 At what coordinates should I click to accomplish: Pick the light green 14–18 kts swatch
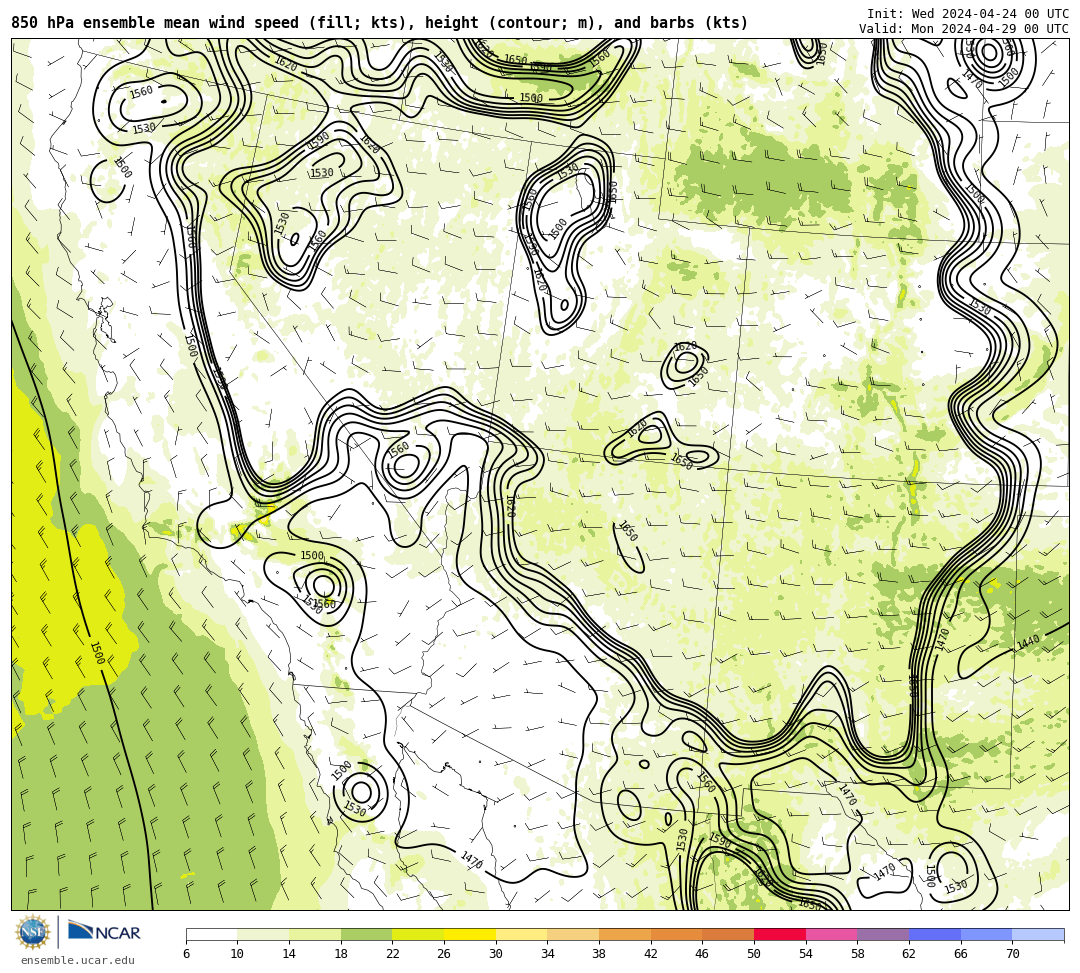coord(315,934)
